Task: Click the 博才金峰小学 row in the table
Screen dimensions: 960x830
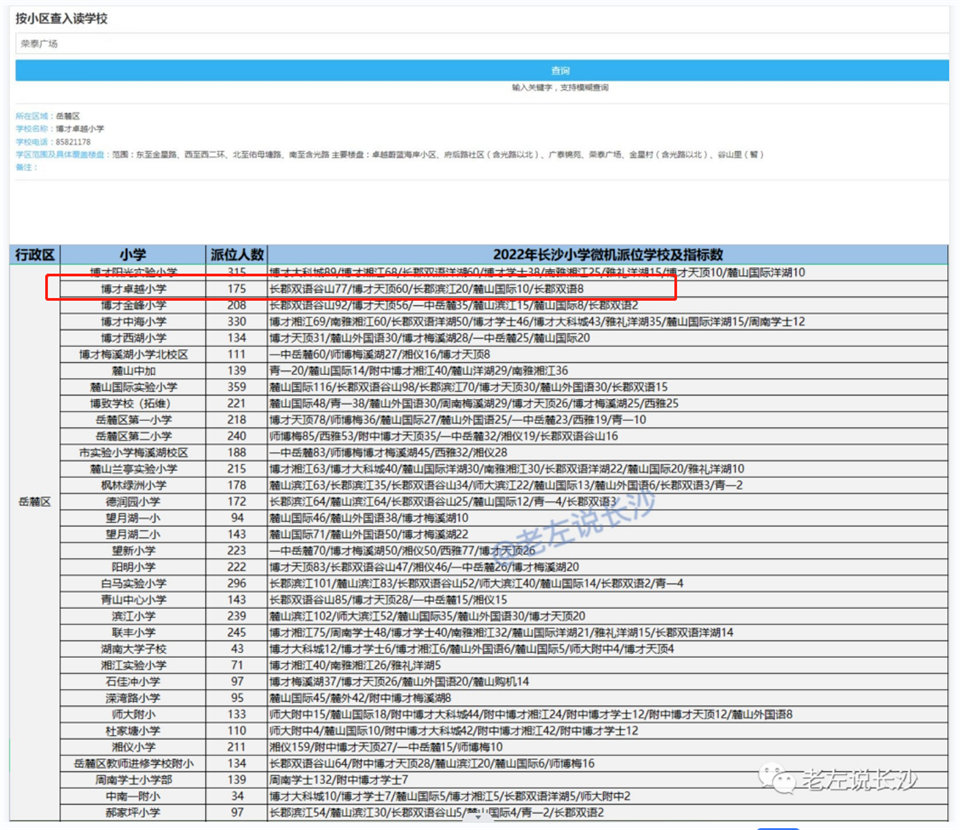Action: (x=133, y=305)
